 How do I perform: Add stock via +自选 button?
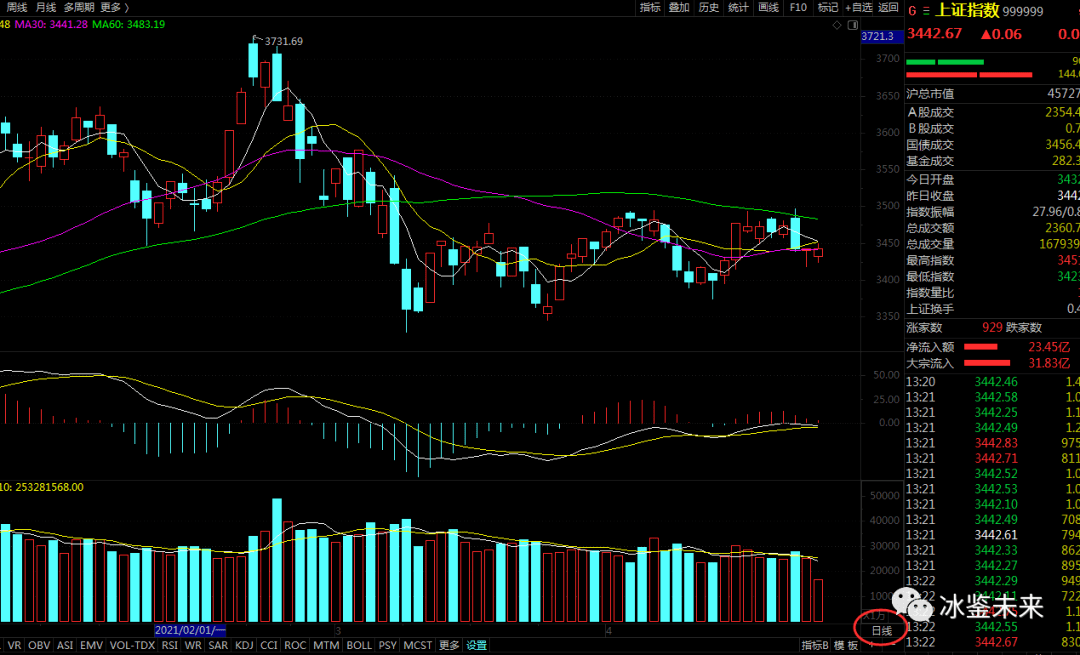tap(858, 7)
